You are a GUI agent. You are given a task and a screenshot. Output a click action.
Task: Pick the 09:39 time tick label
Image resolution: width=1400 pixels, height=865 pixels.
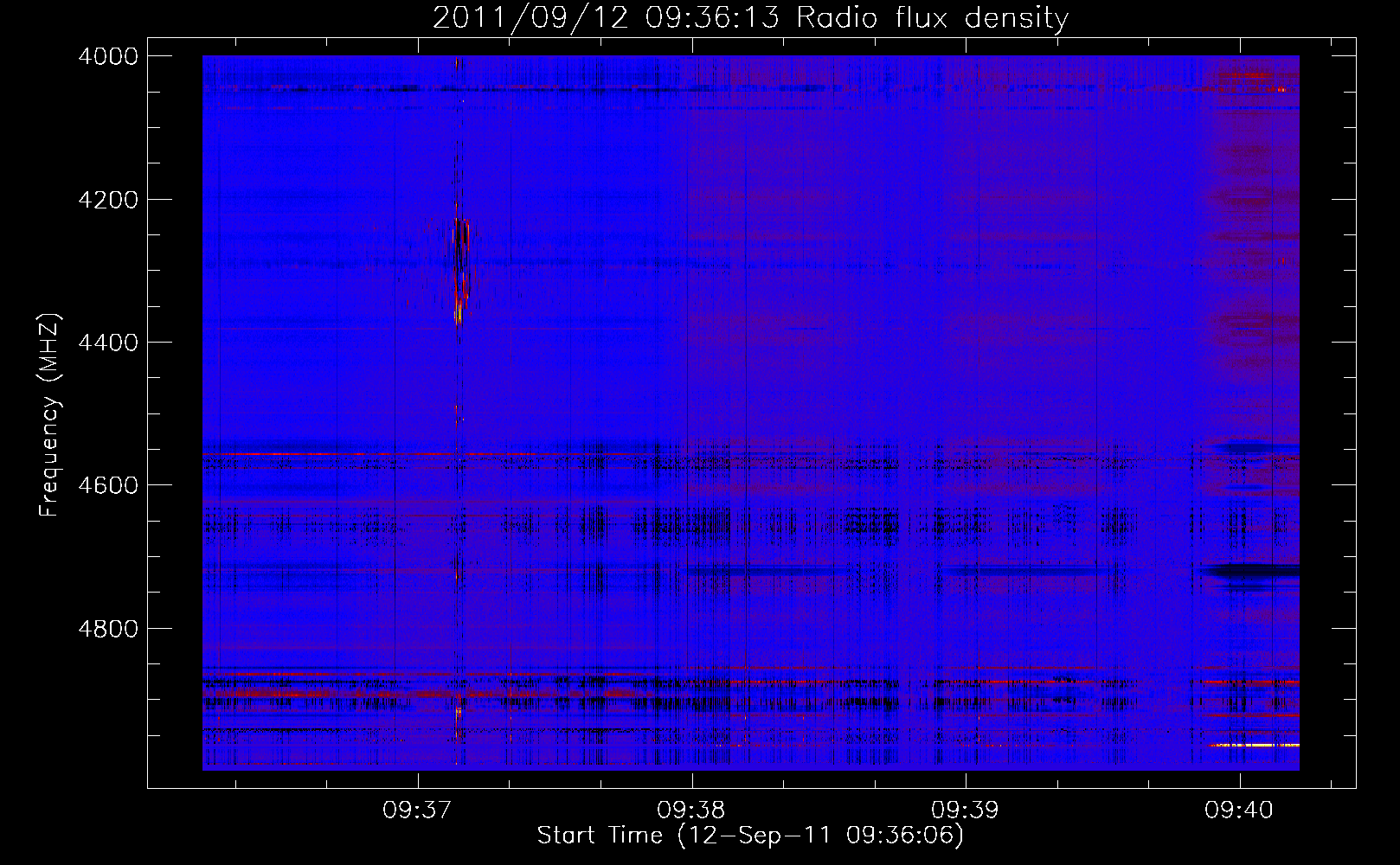(x=965, y=810)
